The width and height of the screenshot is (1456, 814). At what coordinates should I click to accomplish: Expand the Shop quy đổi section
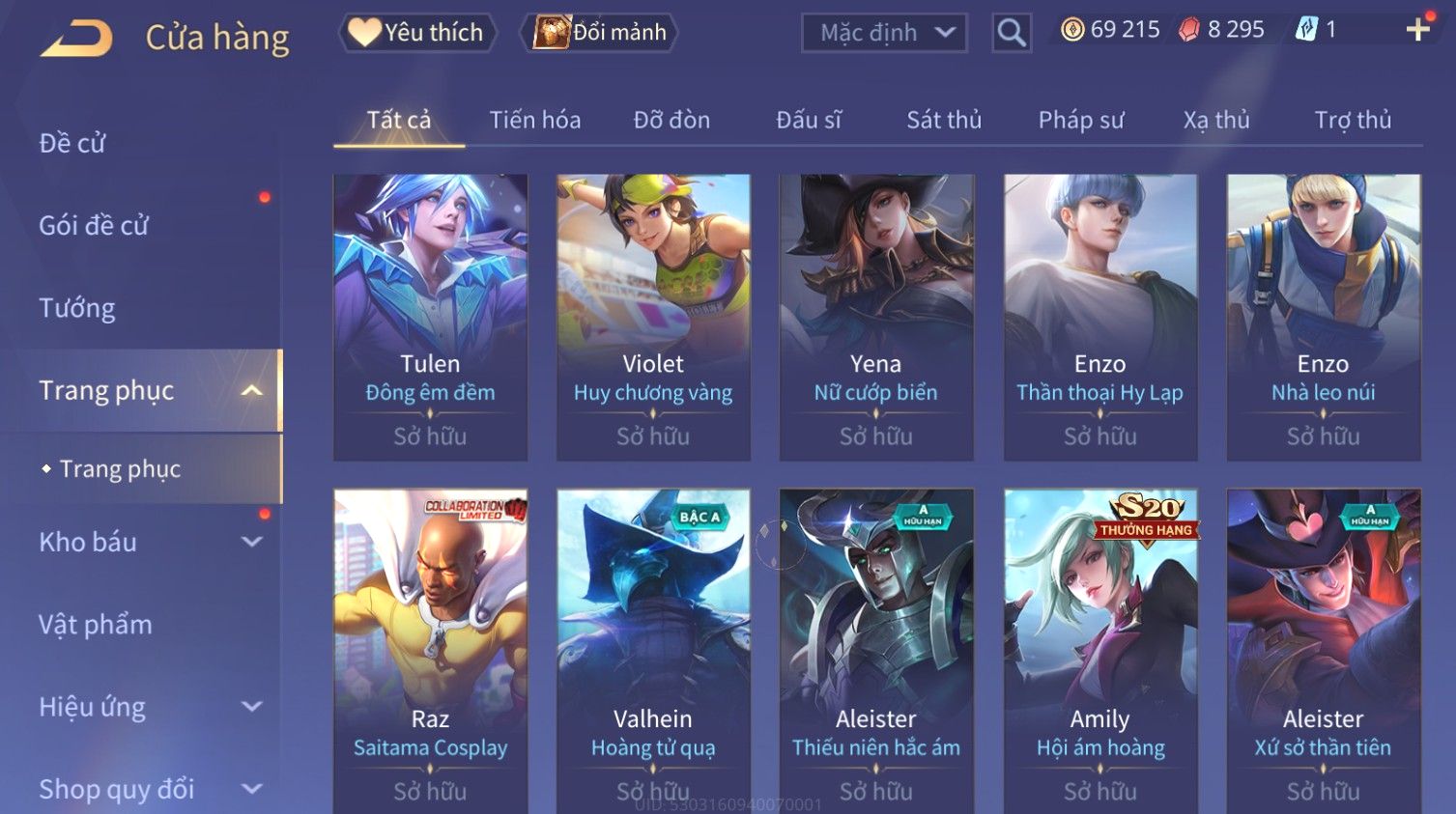click(x=252, y=789)
